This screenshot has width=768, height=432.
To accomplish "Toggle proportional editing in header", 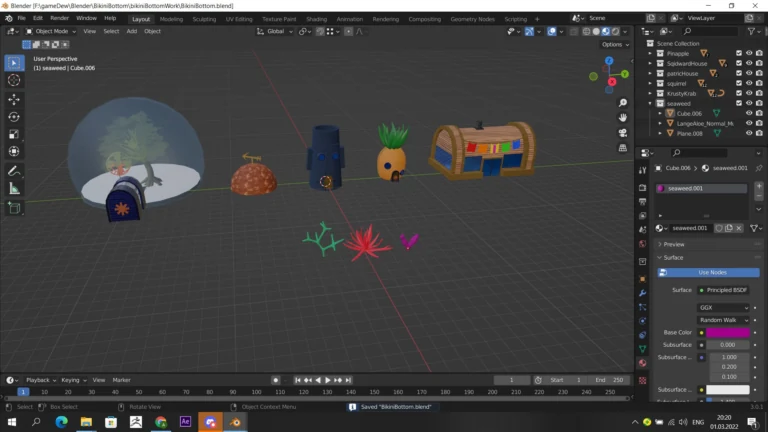I will pos(348,31).
